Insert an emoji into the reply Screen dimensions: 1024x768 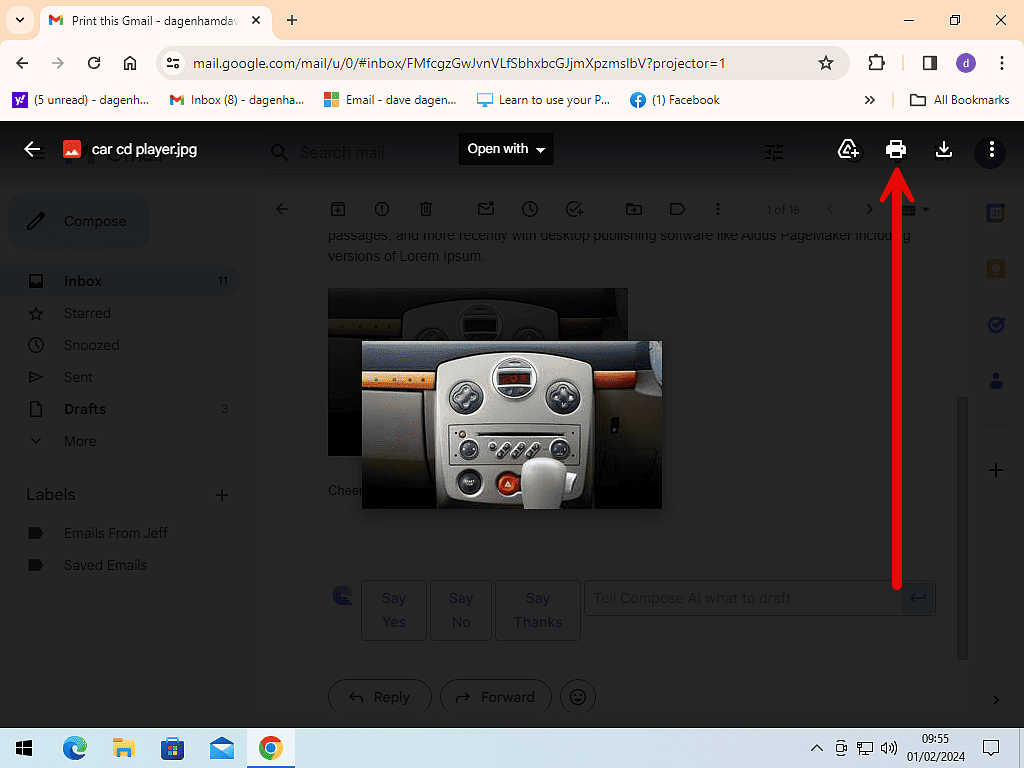click(578, 696)
